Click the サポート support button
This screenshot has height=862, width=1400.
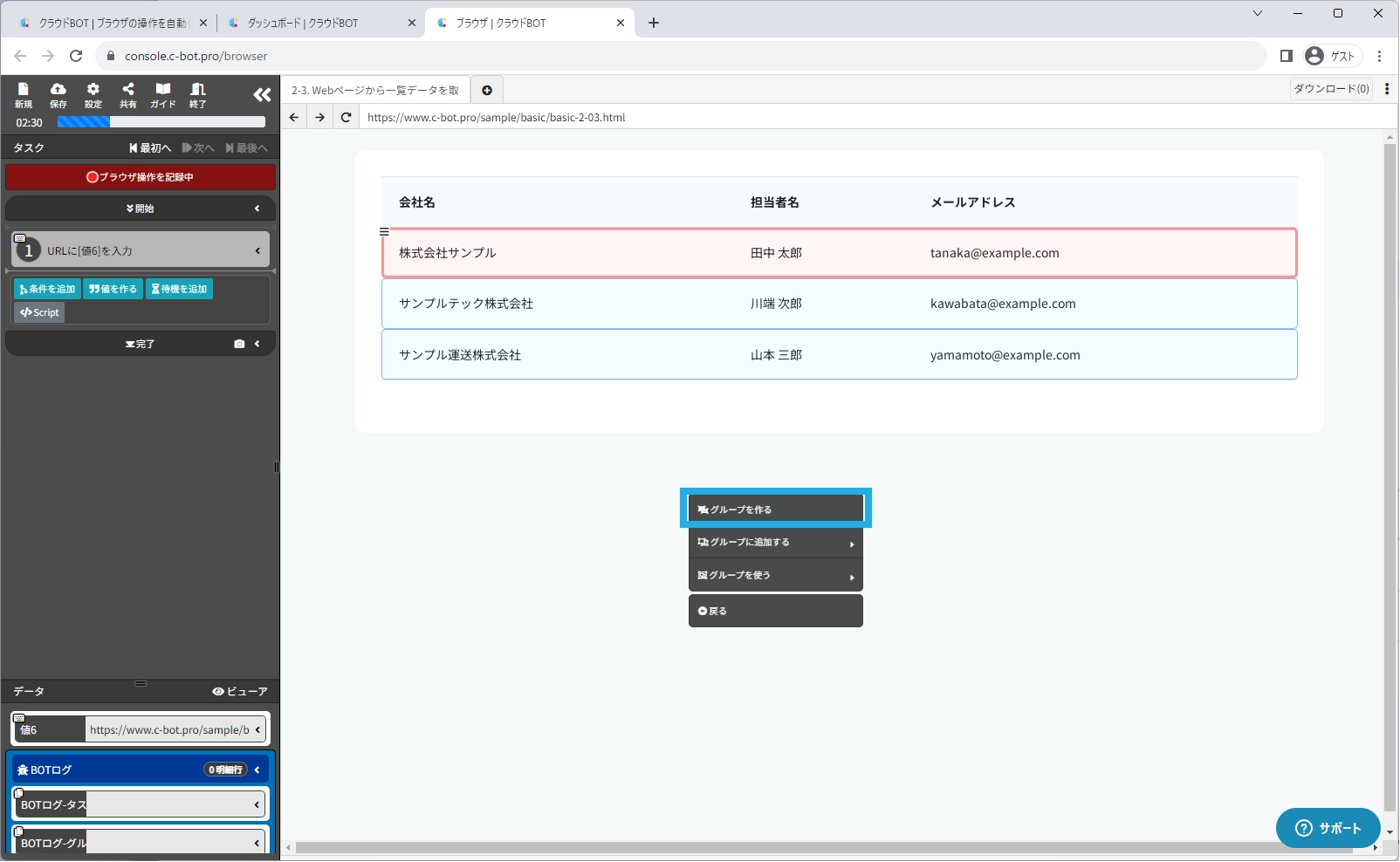[1328, 828]
